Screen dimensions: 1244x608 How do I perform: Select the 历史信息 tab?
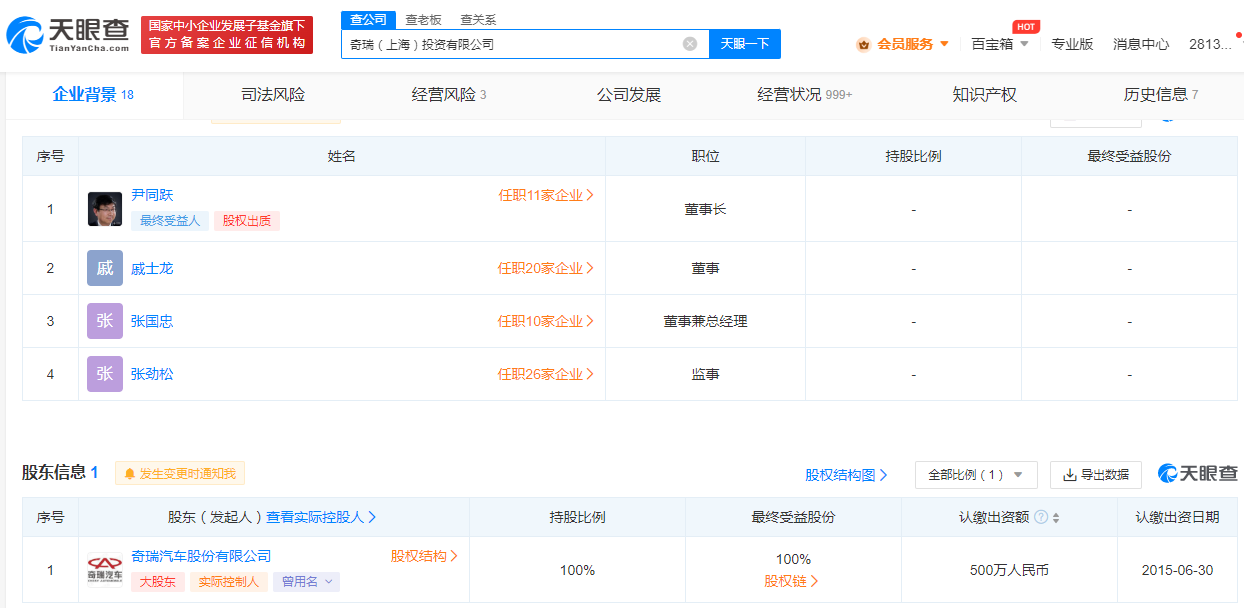1161,95
